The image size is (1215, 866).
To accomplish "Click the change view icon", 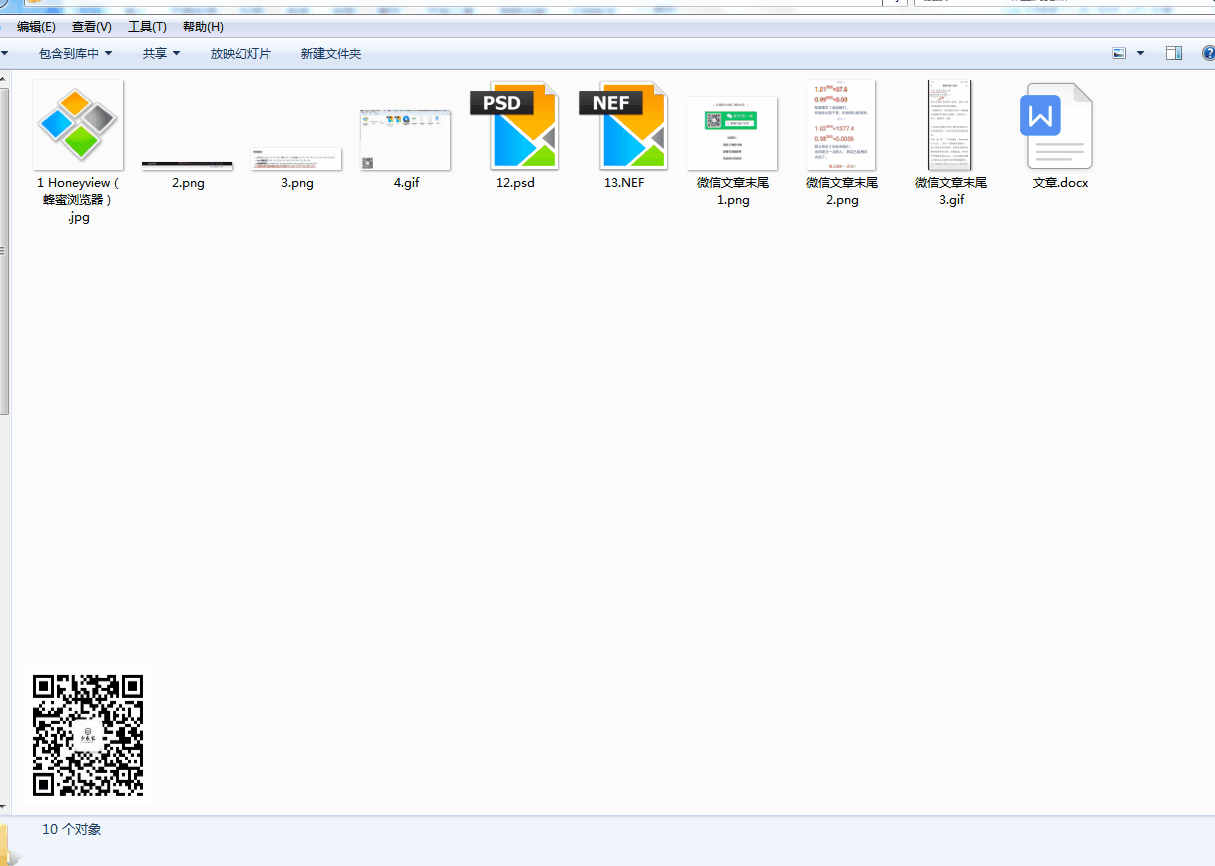I will click(1120, 53).
